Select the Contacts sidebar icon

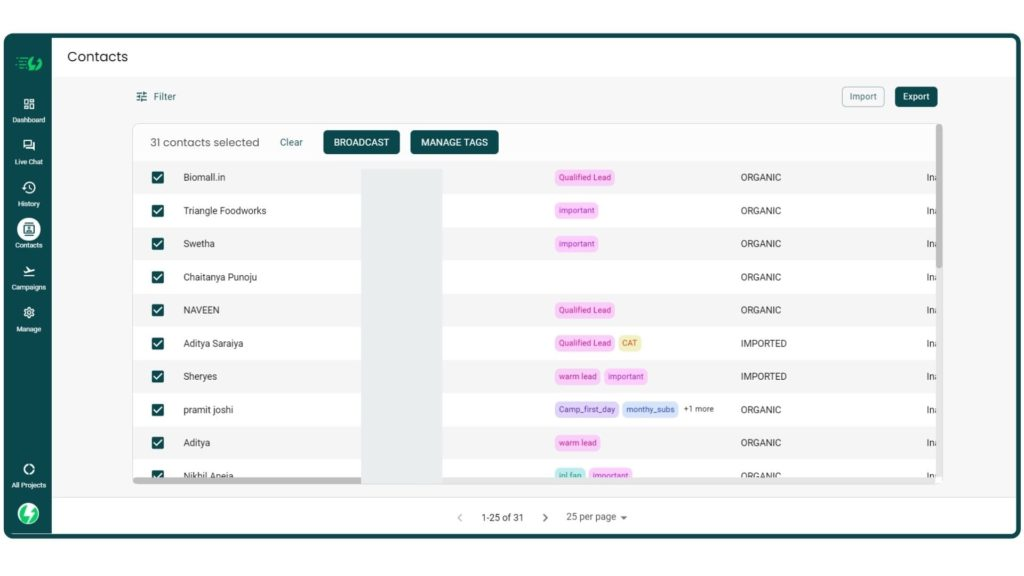click(x=28, y=230)
